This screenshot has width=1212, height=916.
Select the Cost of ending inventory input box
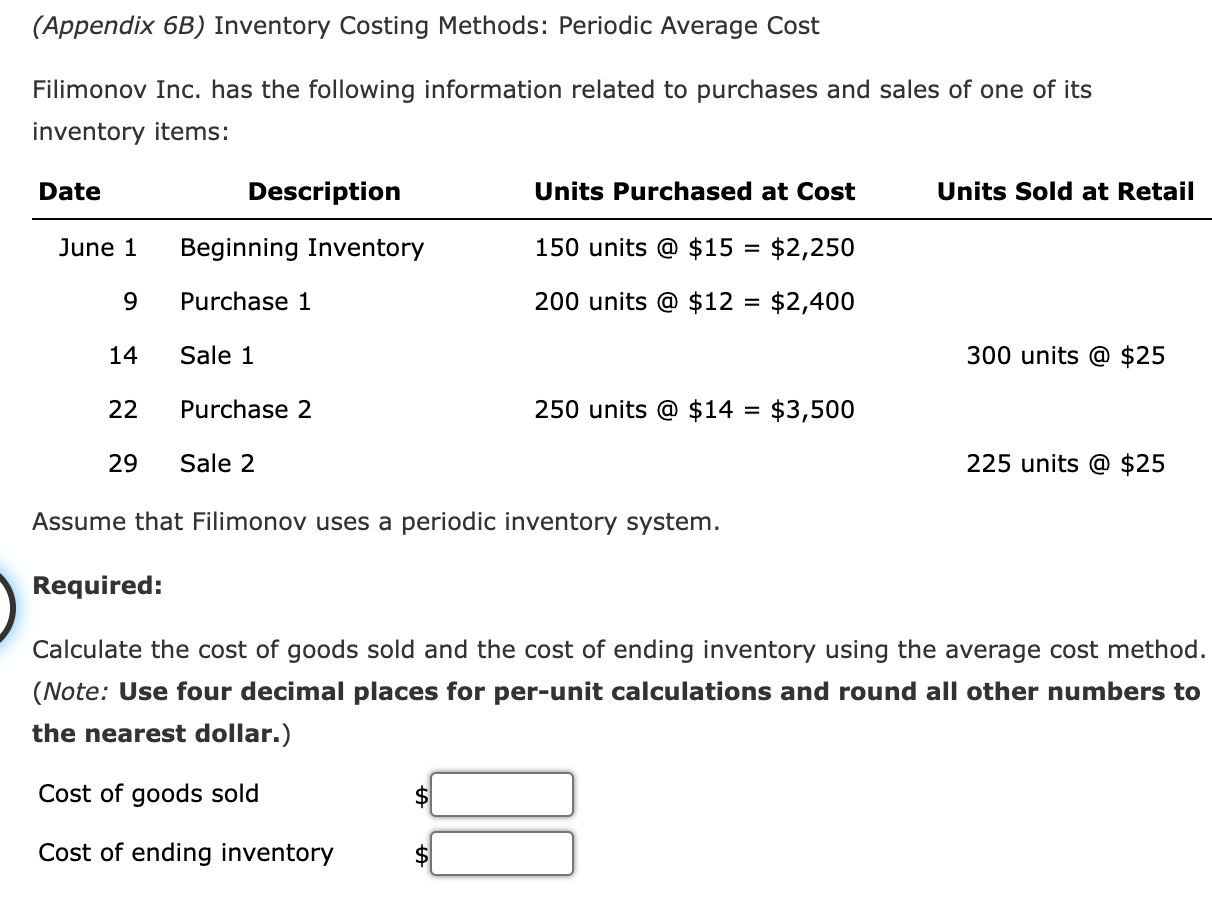(x=502, y=852)
